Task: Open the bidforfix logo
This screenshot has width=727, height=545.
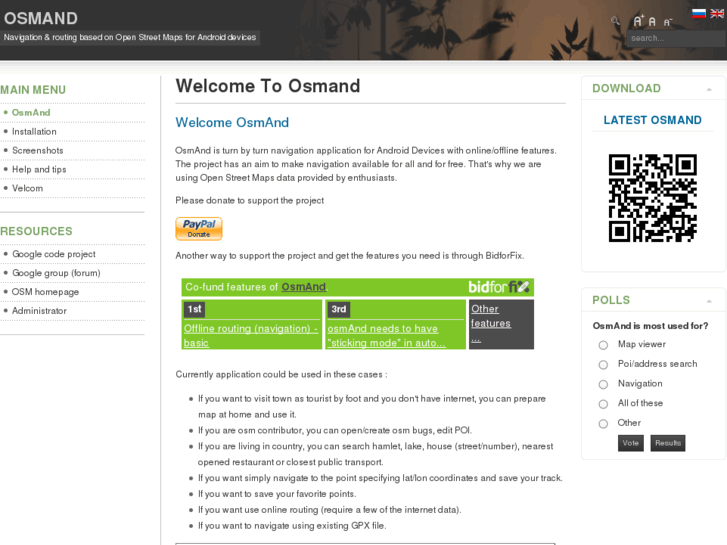Action: click(498, 287)
